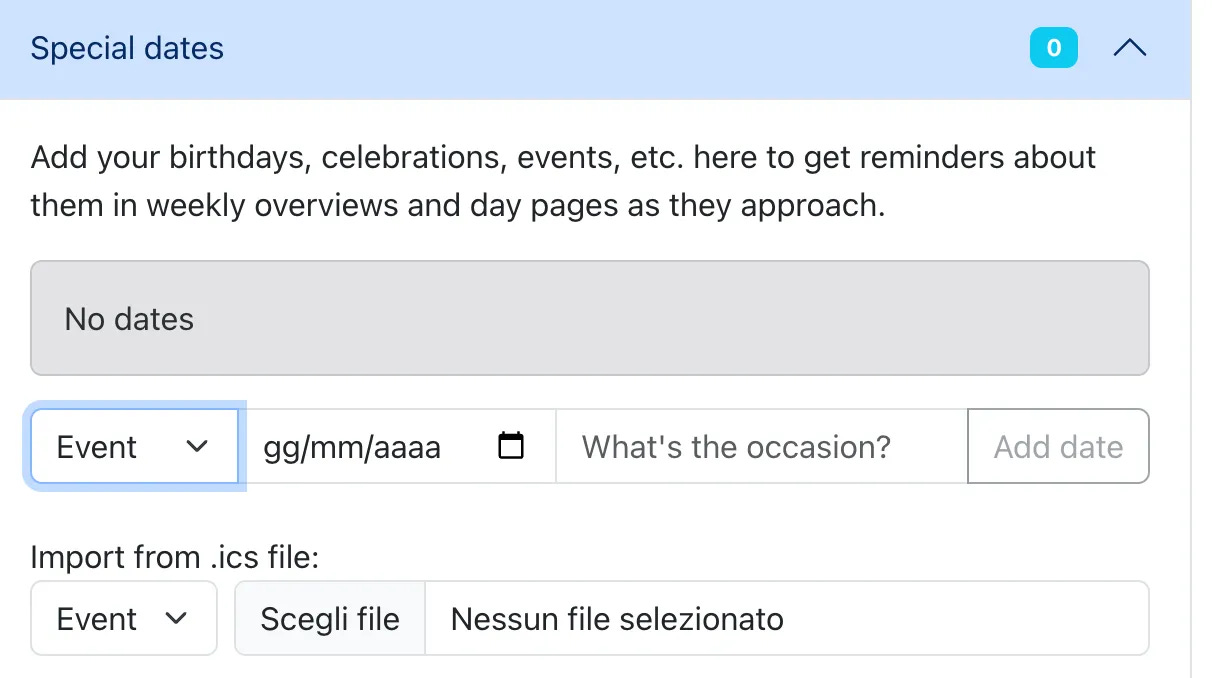Image resolution: width=1212 pixels, height=678 pixels.
Task: Open the calendar picker icon in date field
Action: pos(511,446)
